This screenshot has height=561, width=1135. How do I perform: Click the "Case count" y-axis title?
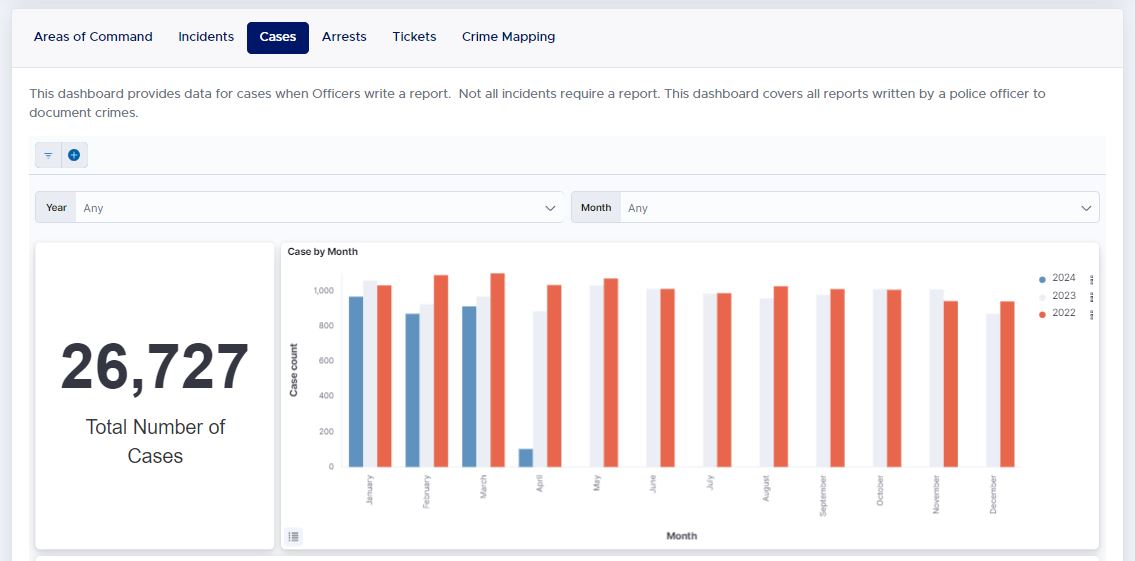click(x=294, y=369)
